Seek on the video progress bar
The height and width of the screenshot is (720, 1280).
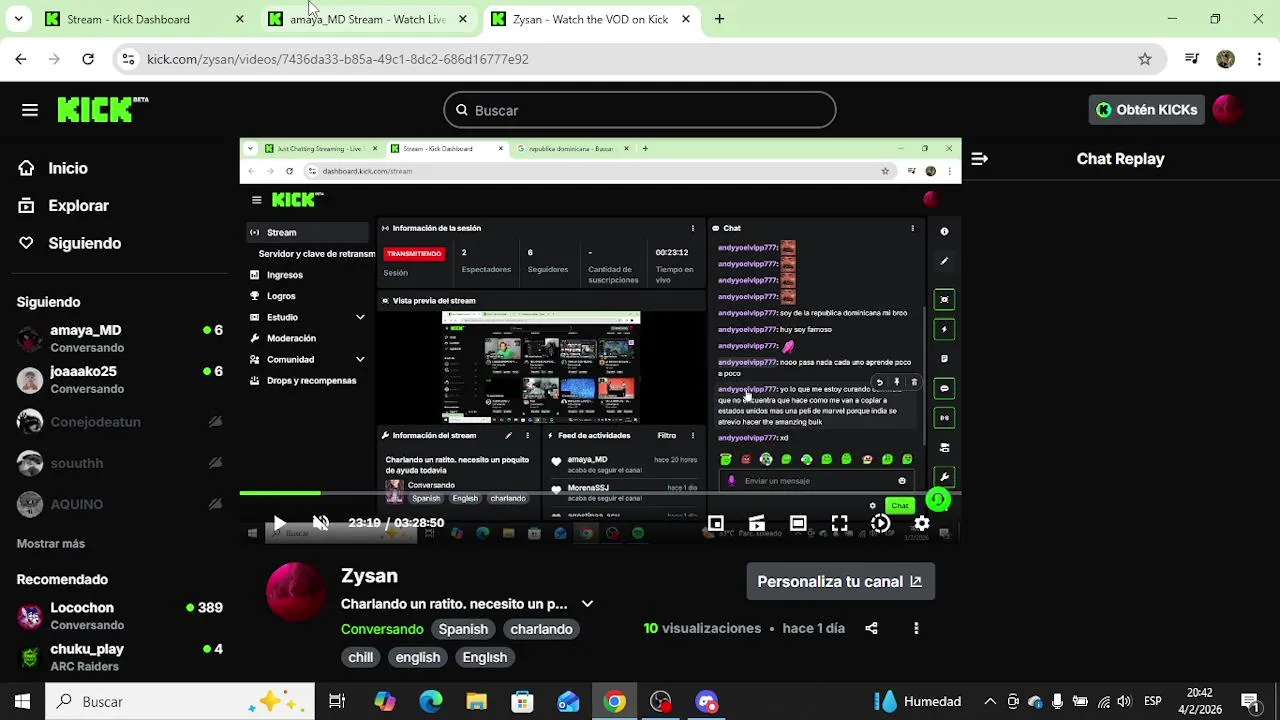click(600, 493)
